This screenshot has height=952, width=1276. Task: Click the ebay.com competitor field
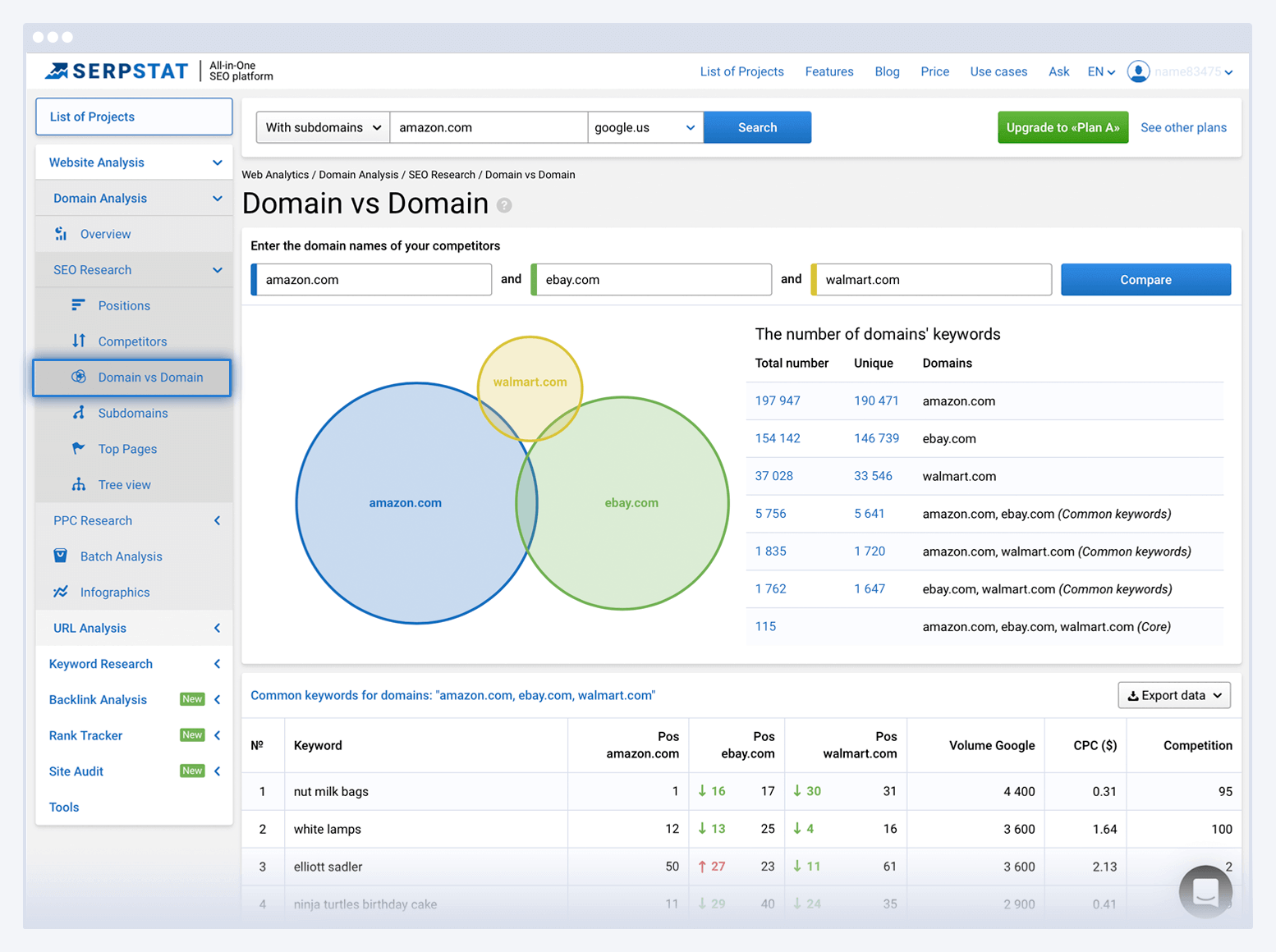tap(651, 280)
